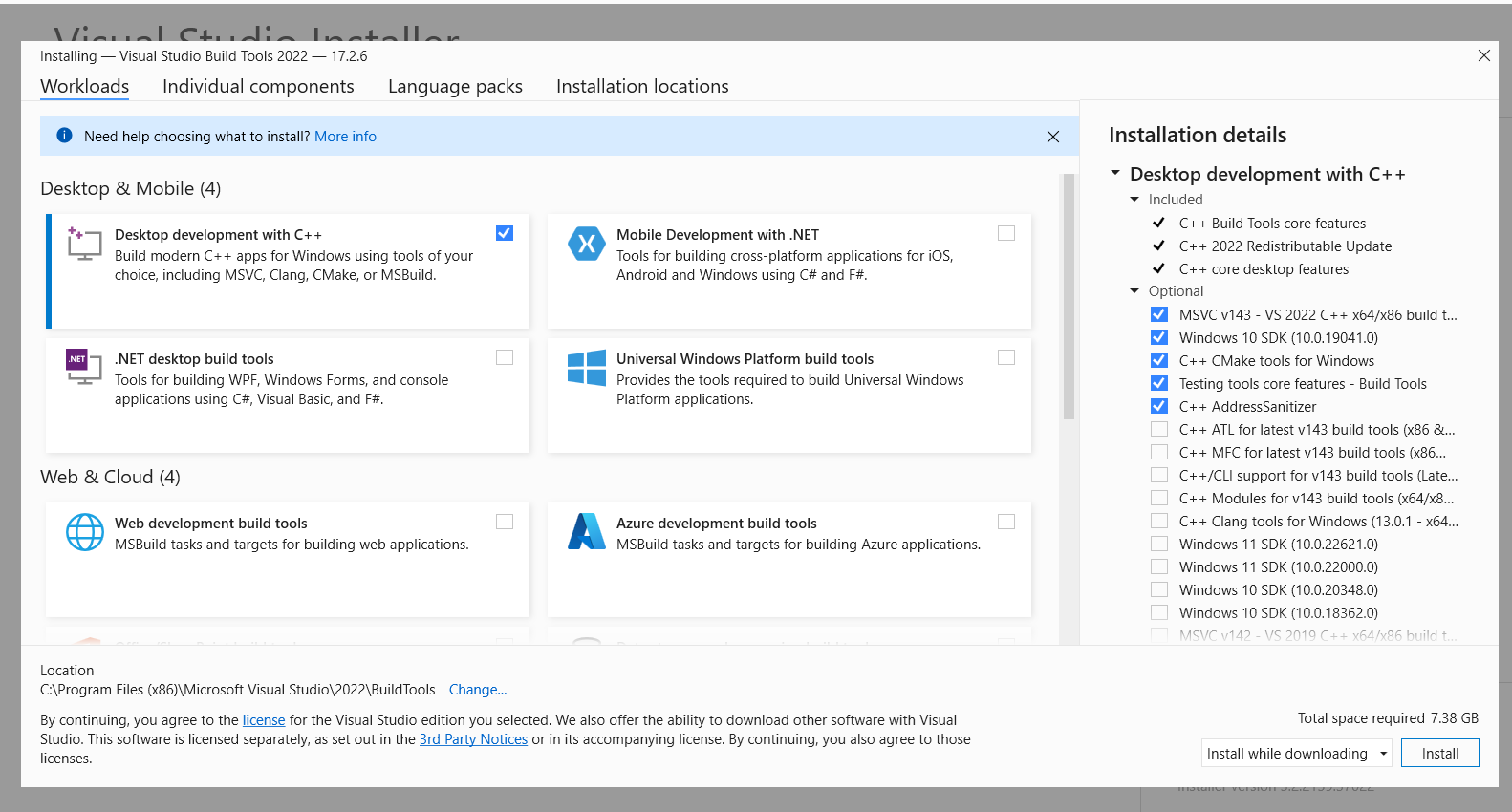The image size is (1512, 812).
Task: Click the BuildTools install location path
Action: point(237,690)
